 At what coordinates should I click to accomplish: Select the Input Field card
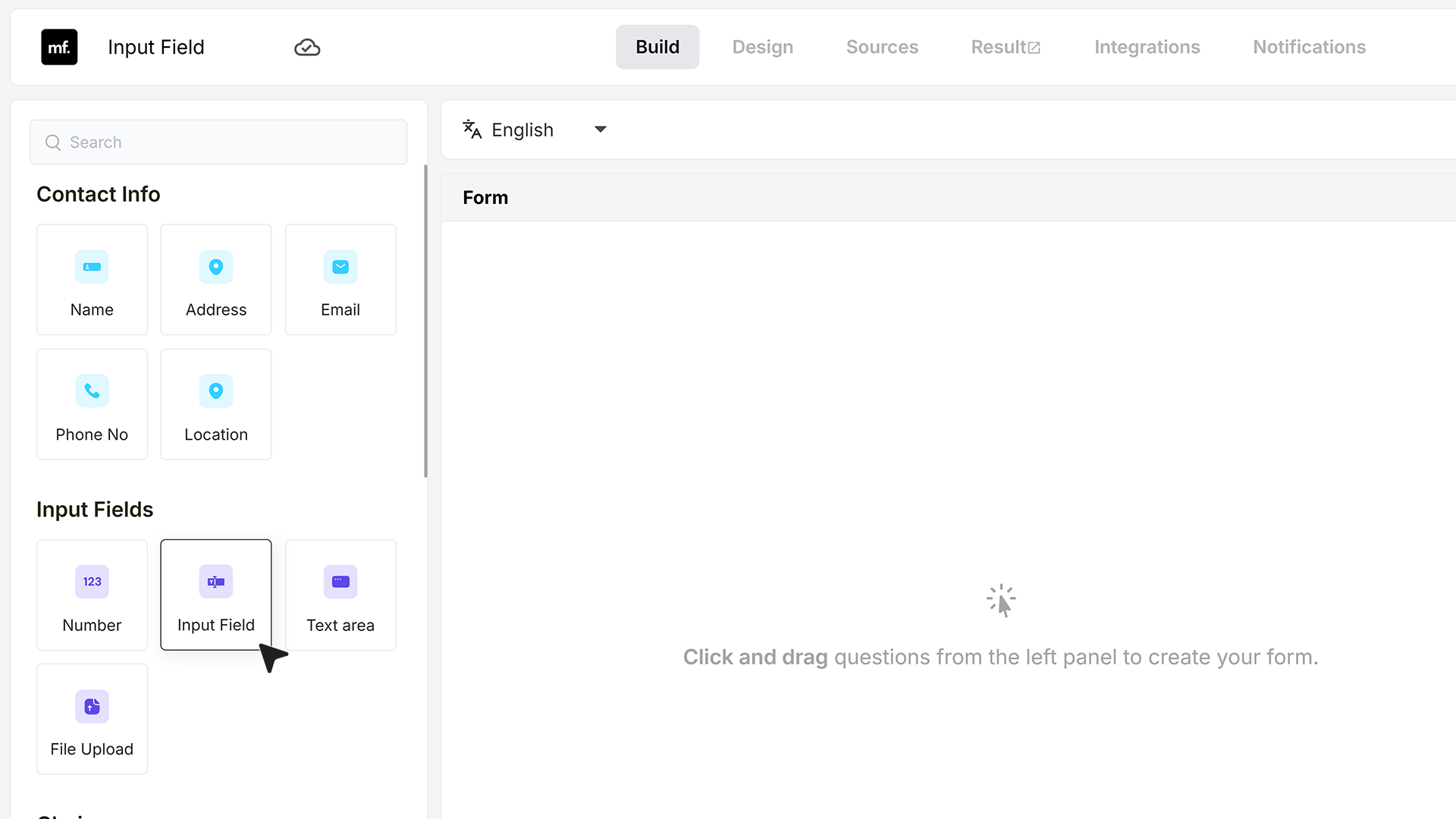pos(216,595)
